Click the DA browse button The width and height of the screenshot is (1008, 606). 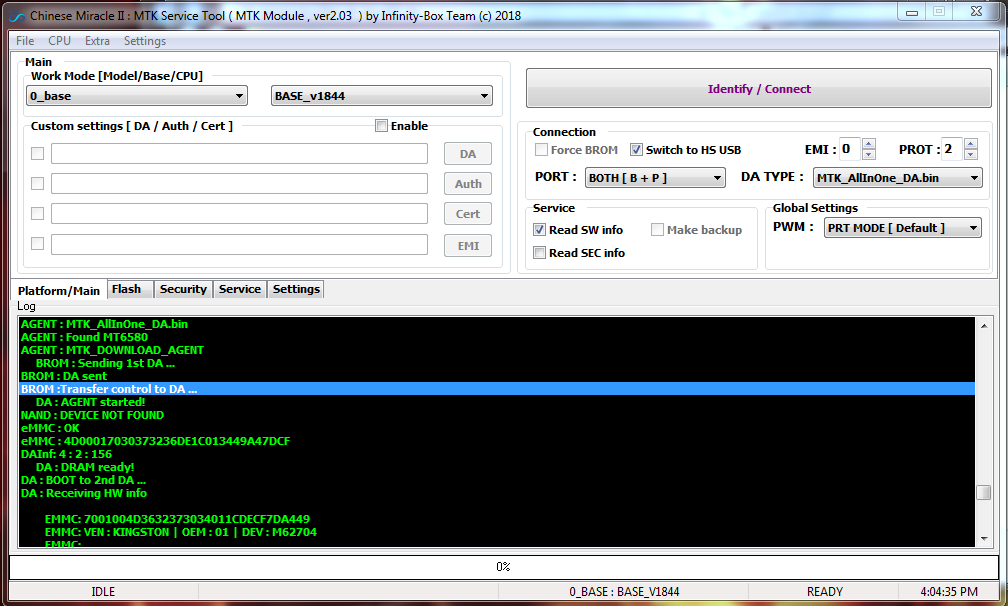pyautogui.click(x=467, y=154)
